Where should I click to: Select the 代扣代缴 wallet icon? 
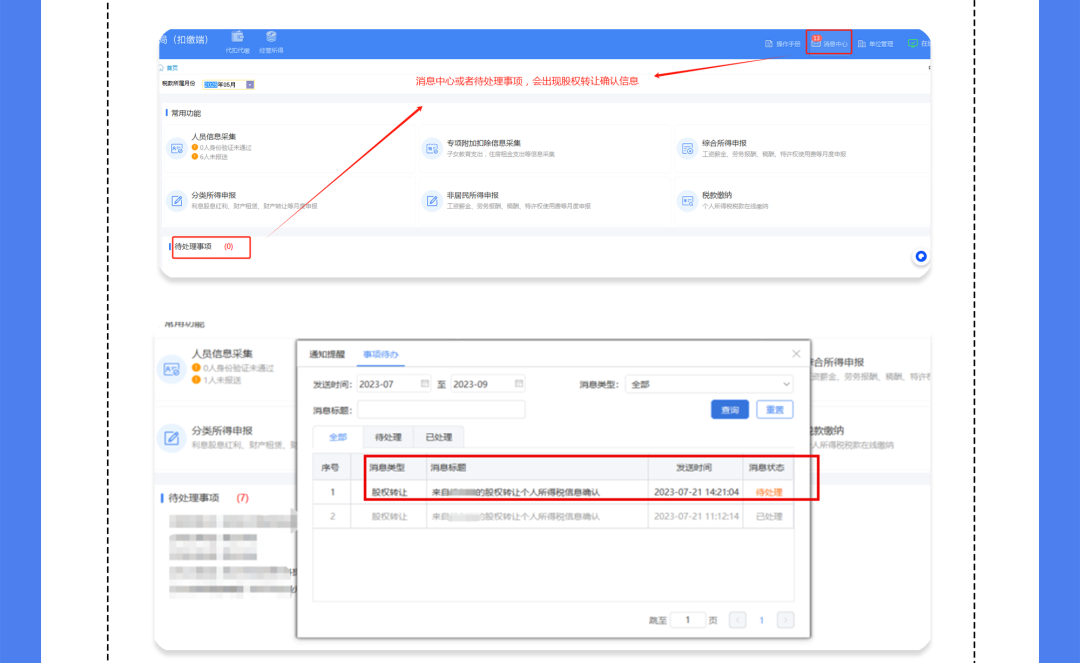238,36
